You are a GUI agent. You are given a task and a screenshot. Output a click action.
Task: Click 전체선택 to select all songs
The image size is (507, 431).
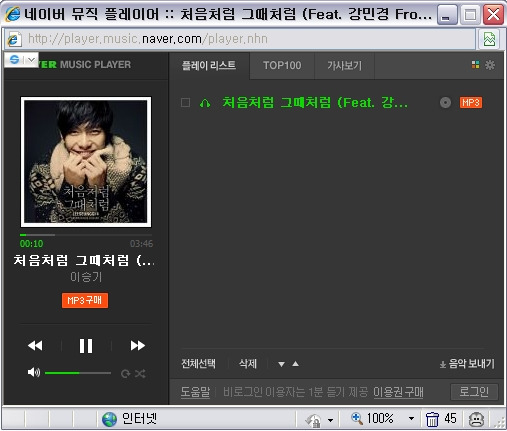pos(198,364)
